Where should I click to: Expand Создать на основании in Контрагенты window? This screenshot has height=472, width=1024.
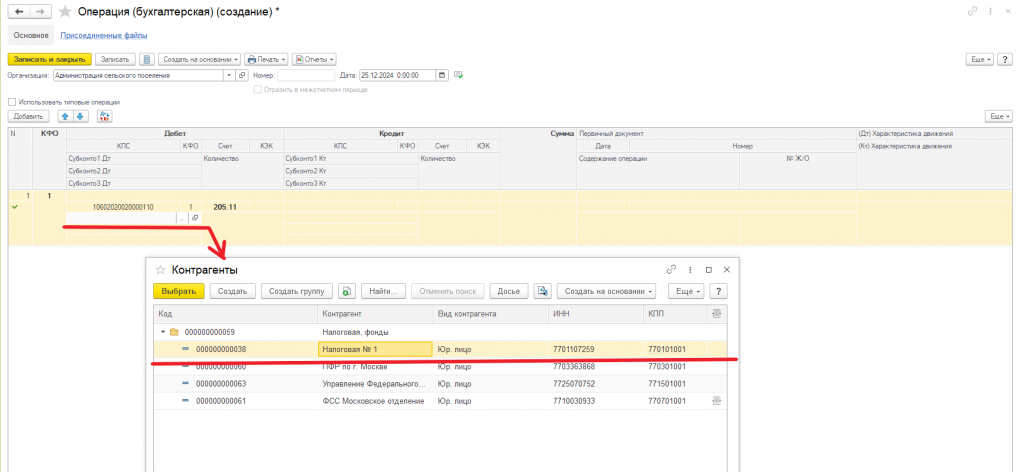tap(606, 291)
